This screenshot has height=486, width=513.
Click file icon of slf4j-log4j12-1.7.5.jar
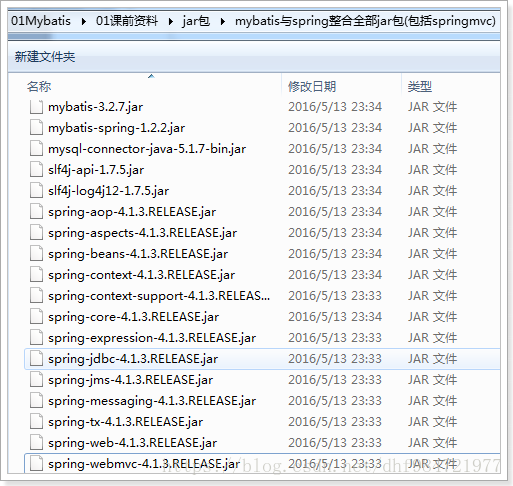[36, 191]
